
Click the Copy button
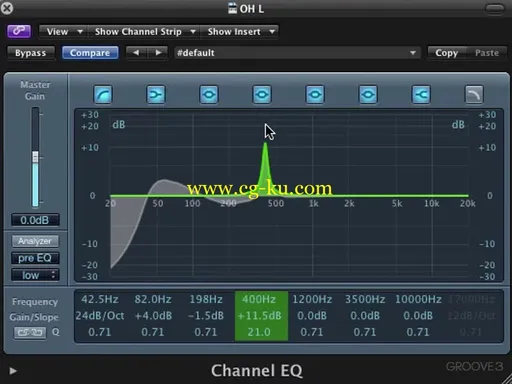[x=447, y=53]
